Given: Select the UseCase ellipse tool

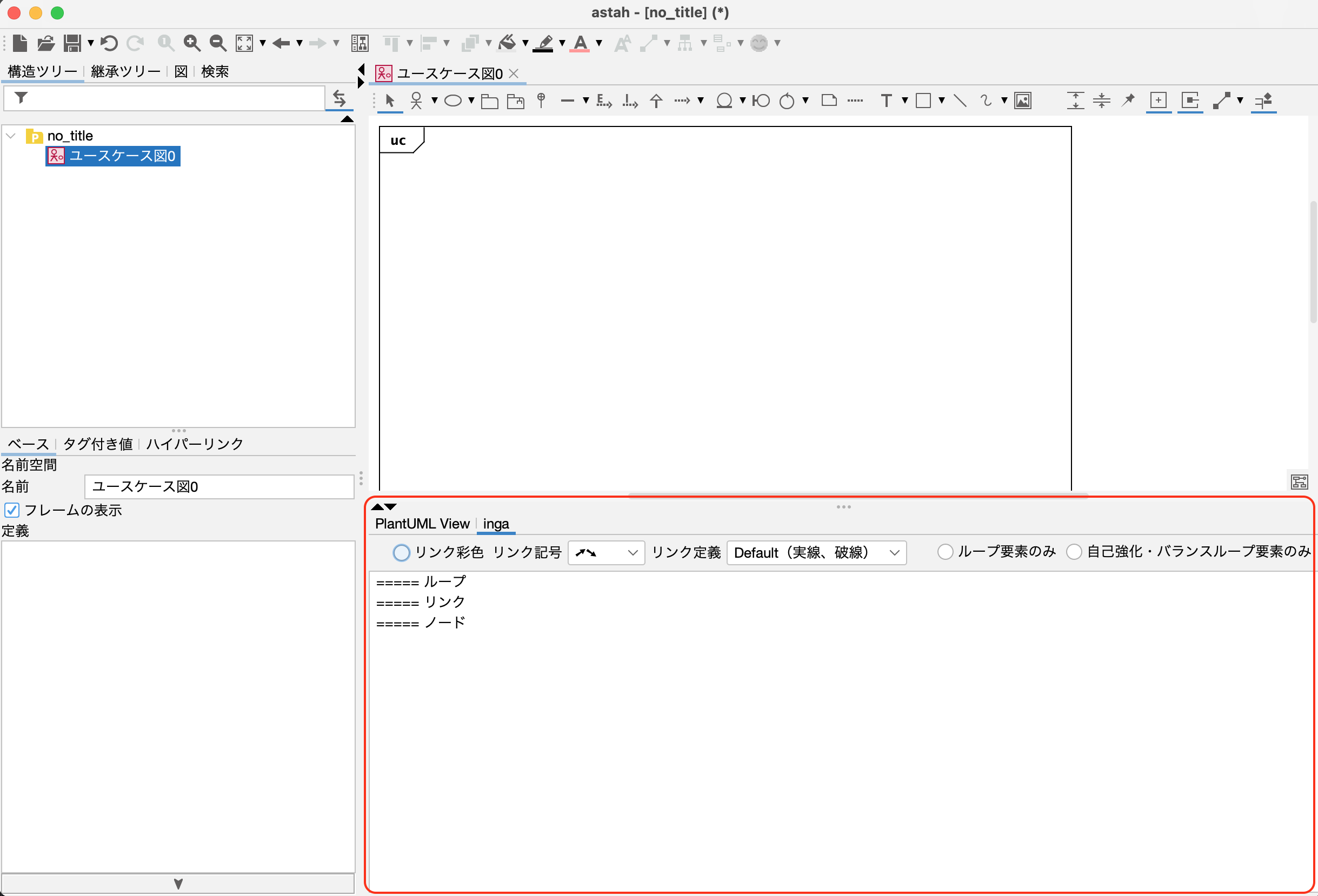Looking at the screenshot, I should 452,101.
